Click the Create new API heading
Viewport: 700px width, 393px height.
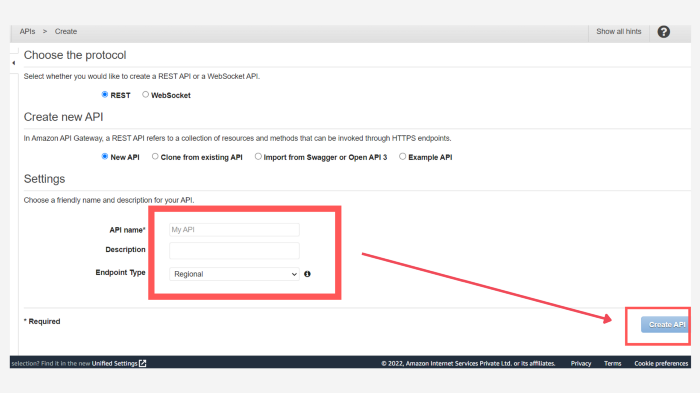63,117
